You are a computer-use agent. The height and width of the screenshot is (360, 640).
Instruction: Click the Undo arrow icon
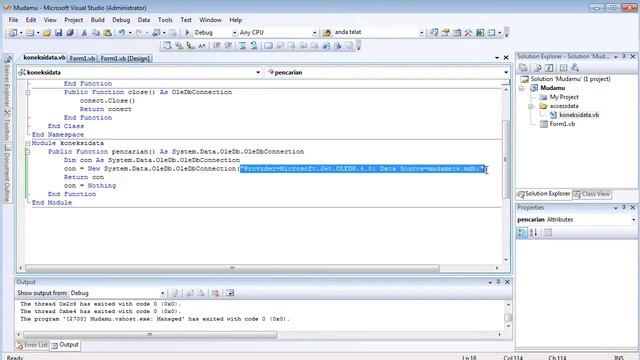[122, 32]
